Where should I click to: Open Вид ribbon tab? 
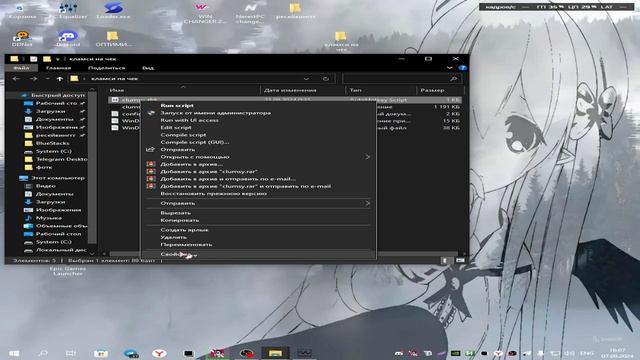(x=148, y=68)
